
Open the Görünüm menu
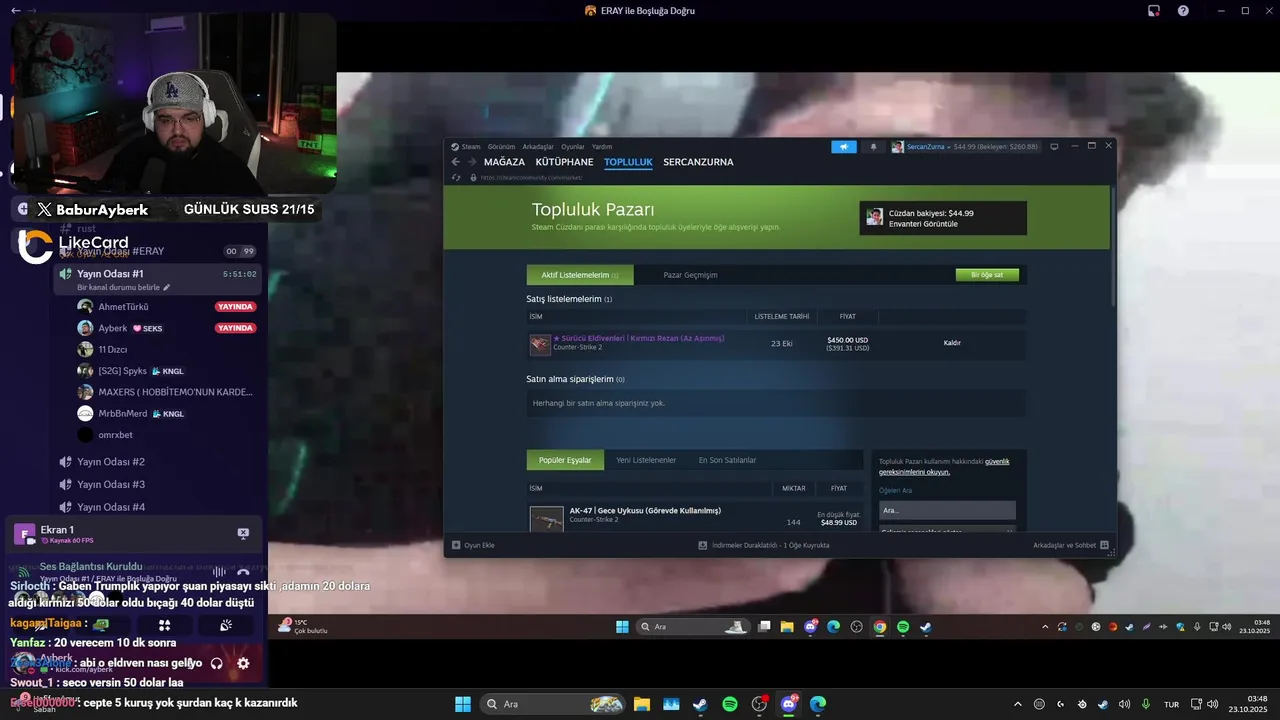pyautogui.click(x=501, y=147)
